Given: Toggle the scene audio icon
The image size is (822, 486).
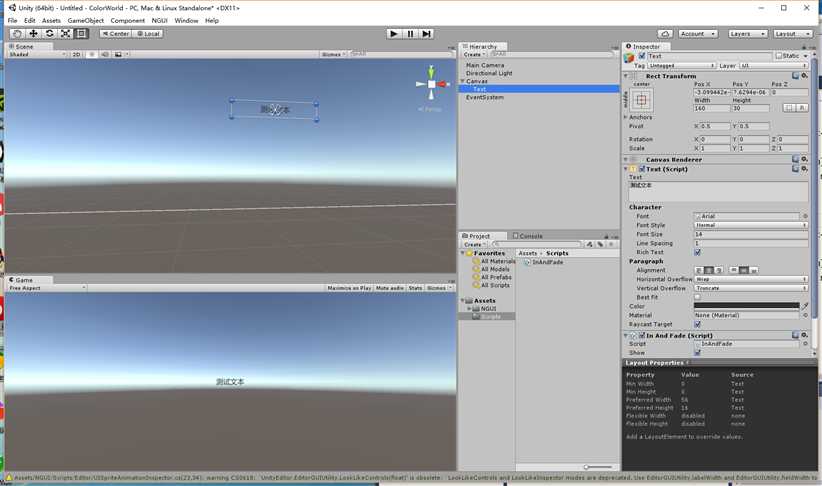Looking at the screenshot, I should pyautogui.click(x=105, y=55).
